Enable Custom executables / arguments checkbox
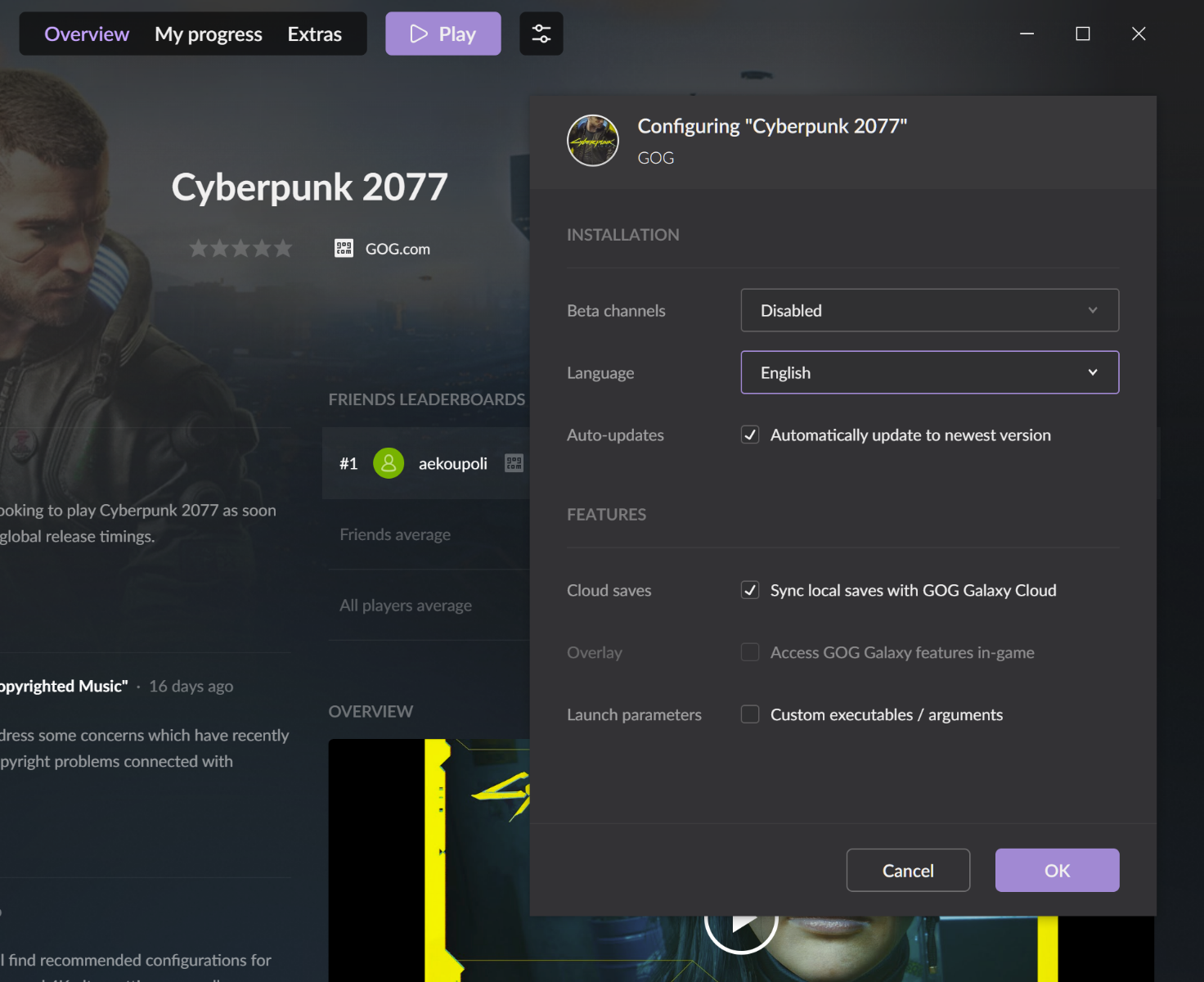Screen dimensions: 1204x982 click(750, 714)
